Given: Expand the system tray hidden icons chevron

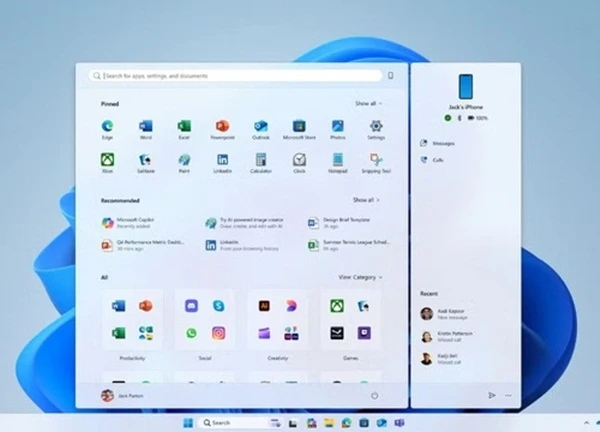Looking at the screenshot, I should pos(586,422).
